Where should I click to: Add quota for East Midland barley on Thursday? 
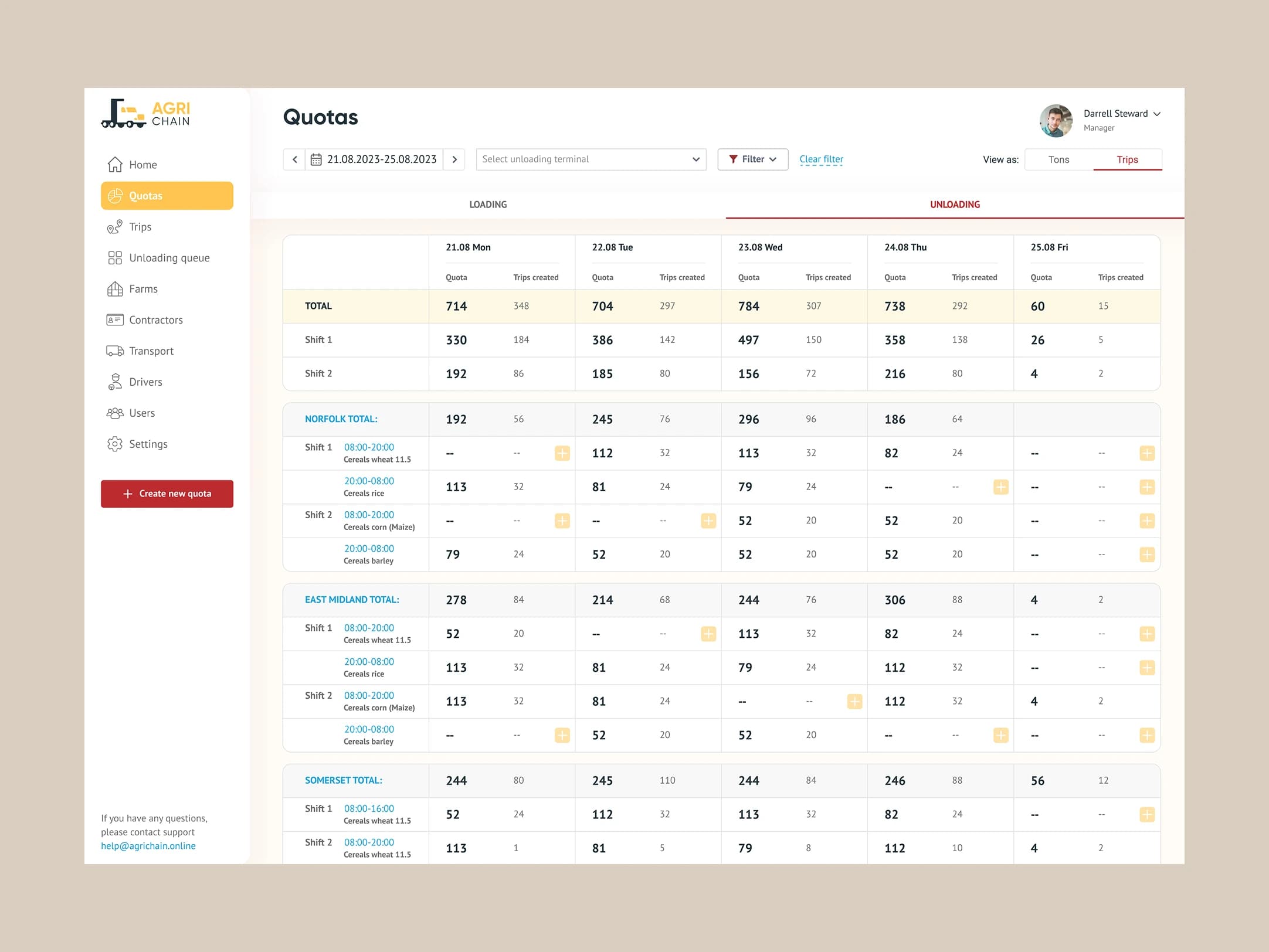point(1001,735)
